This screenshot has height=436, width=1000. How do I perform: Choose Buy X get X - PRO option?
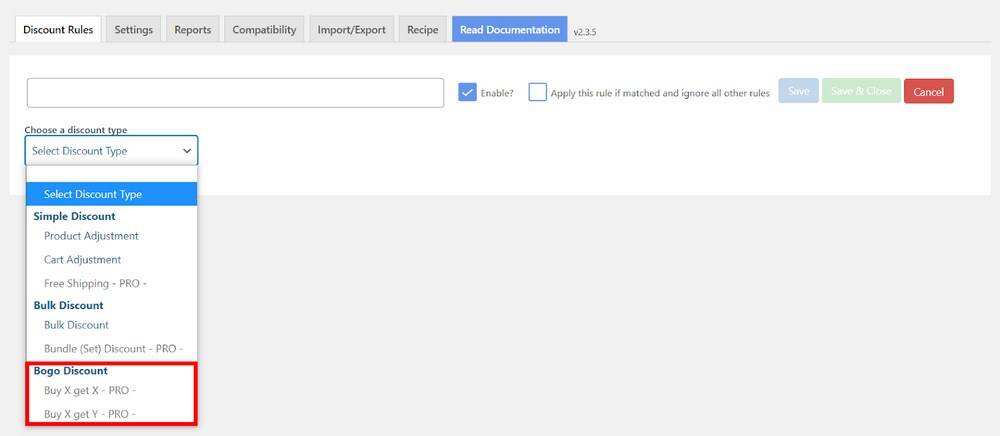90,391
